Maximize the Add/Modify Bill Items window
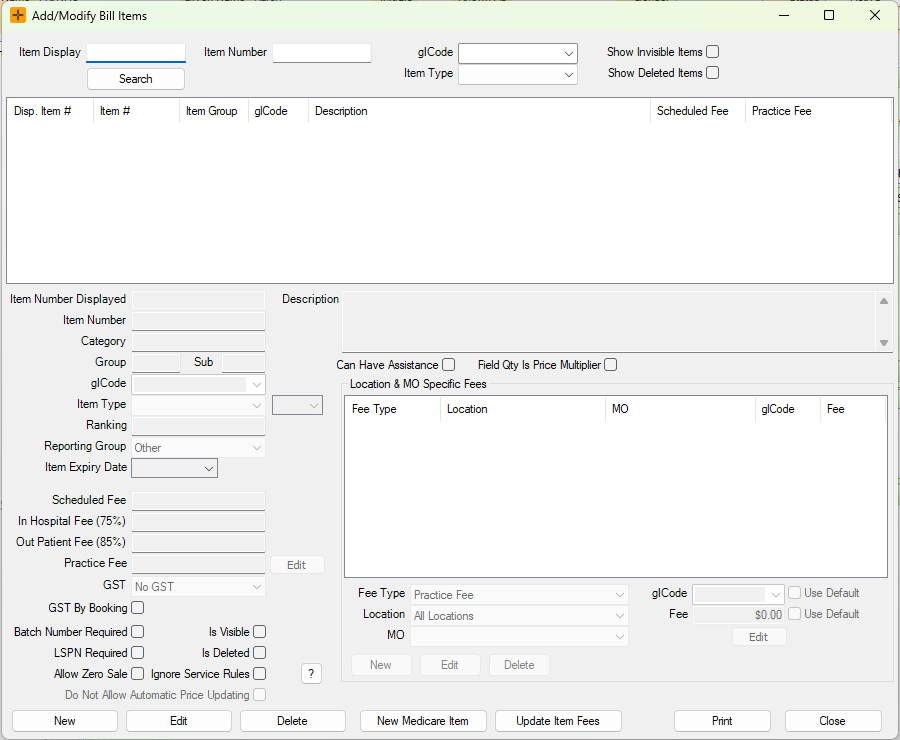Viewport: 900px width, 740px height. coord(829,15)
